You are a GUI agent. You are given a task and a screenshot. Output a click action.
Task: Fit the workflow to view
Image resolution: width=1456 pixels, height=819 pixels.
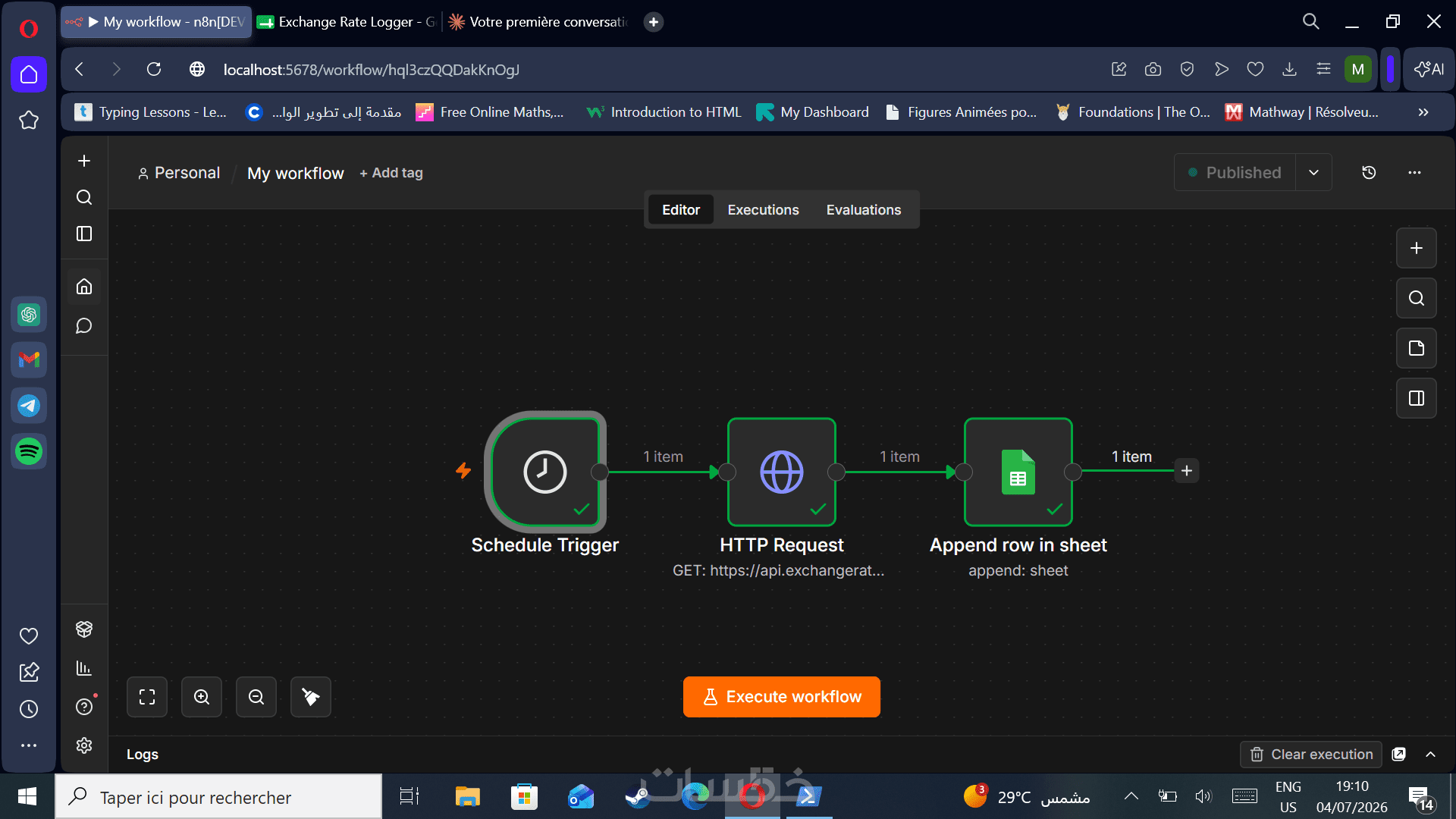click(147, 697)
